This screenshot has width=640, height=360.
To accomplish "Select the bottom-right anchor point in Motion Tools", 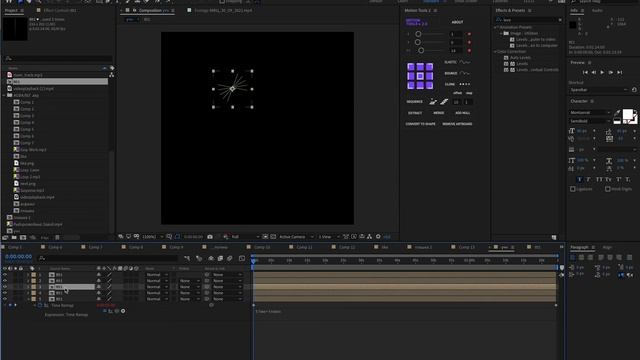I will tap(429, 85).
